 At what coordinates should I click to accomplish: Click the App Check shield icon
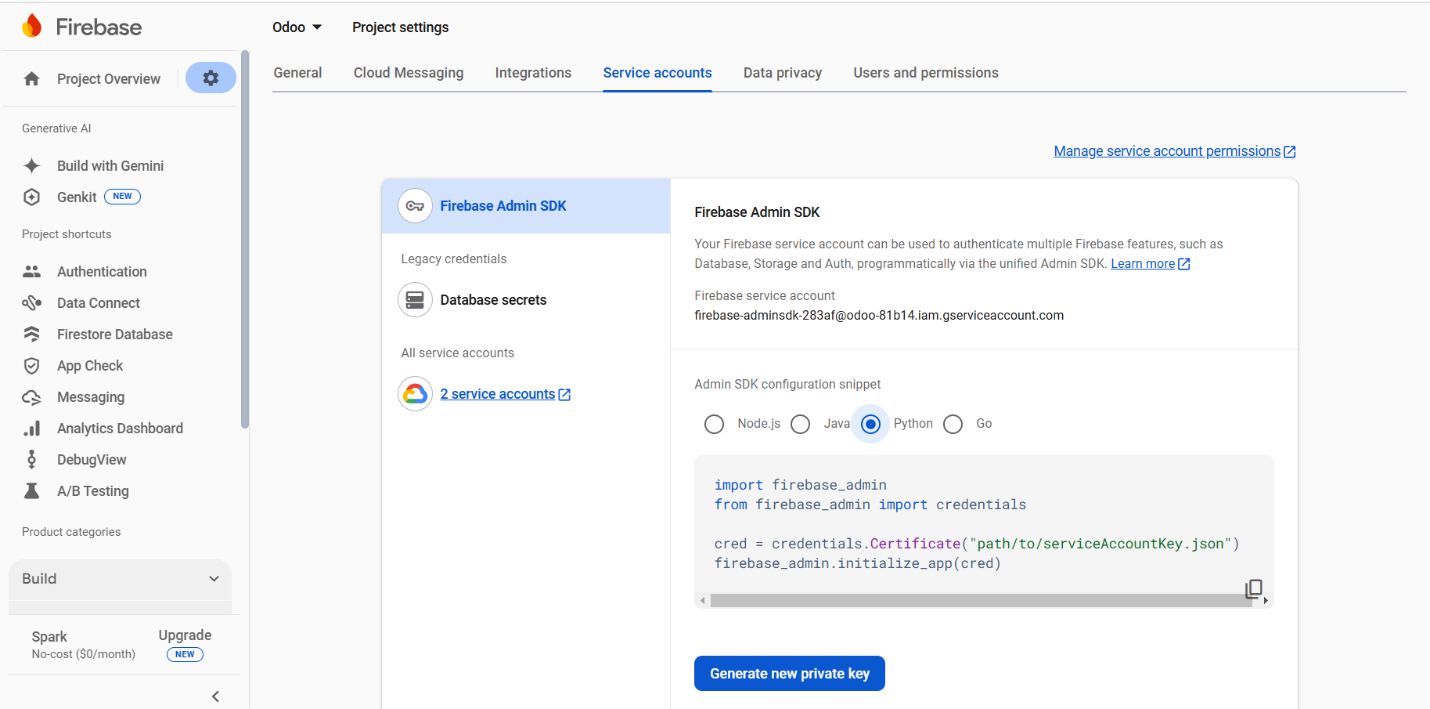click(x=32, y=366)
